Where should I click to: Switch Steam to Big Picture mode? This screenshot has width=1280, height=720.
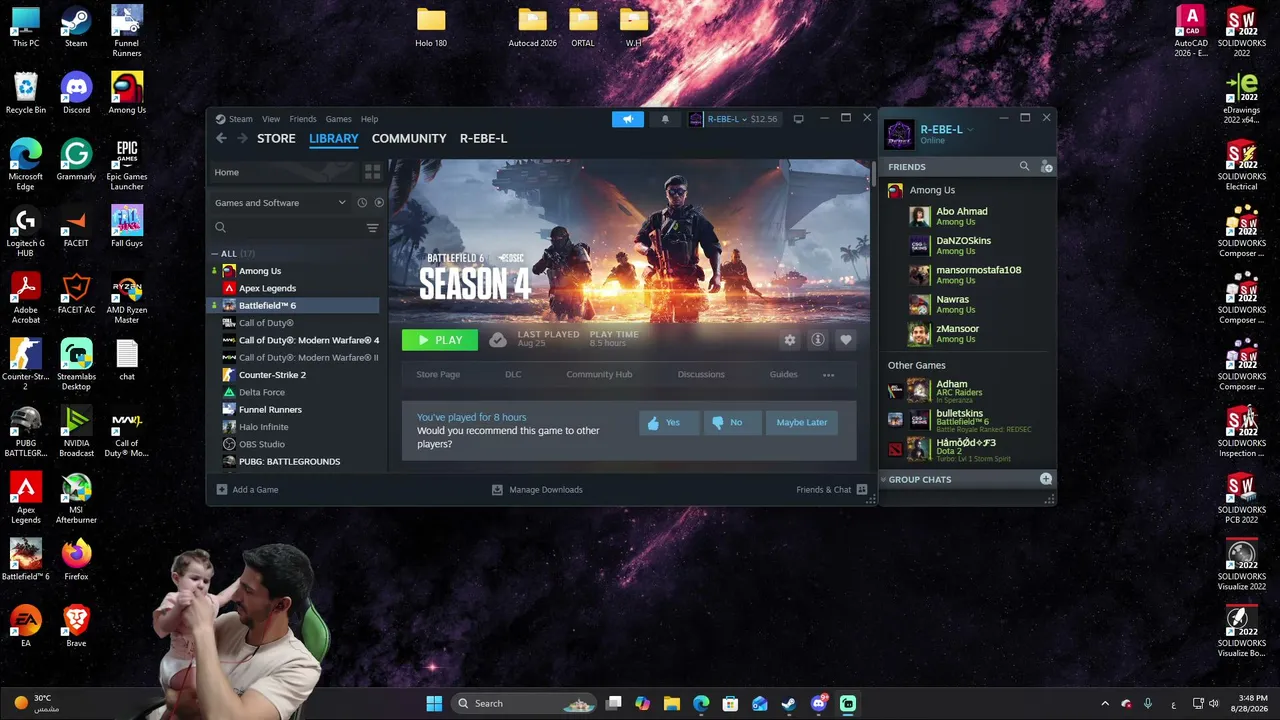[798, 119]
